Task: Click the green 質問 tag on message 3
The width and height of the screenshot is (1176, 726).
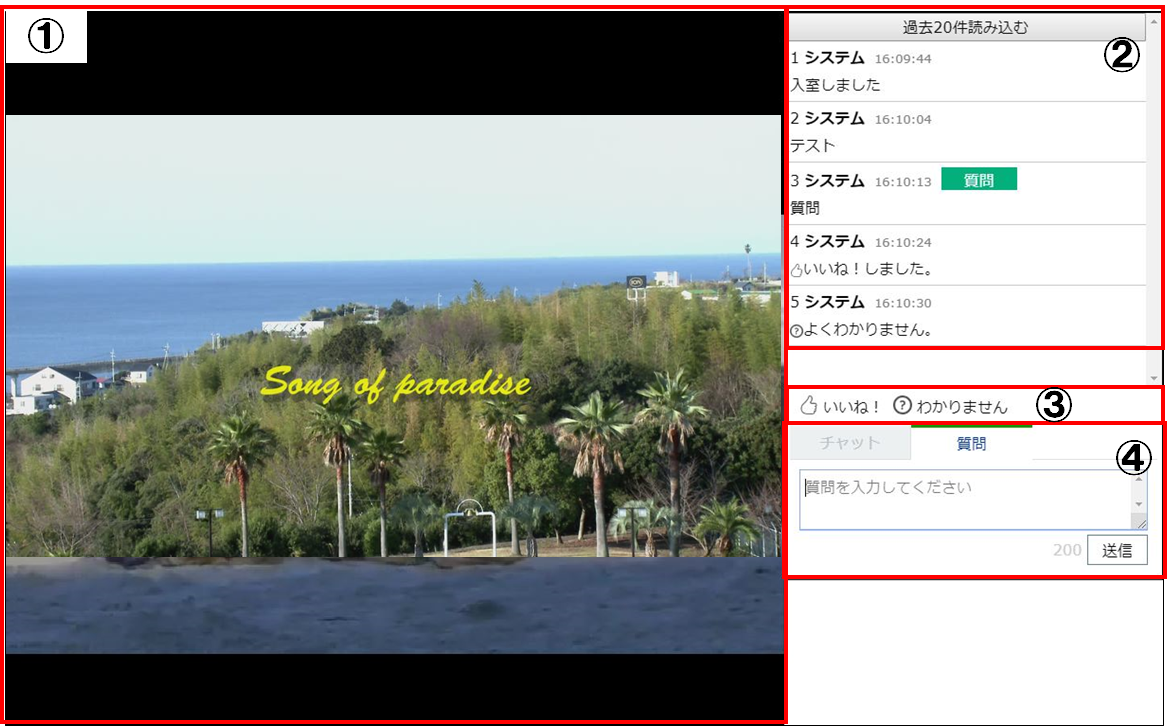Action: [979, 179]
